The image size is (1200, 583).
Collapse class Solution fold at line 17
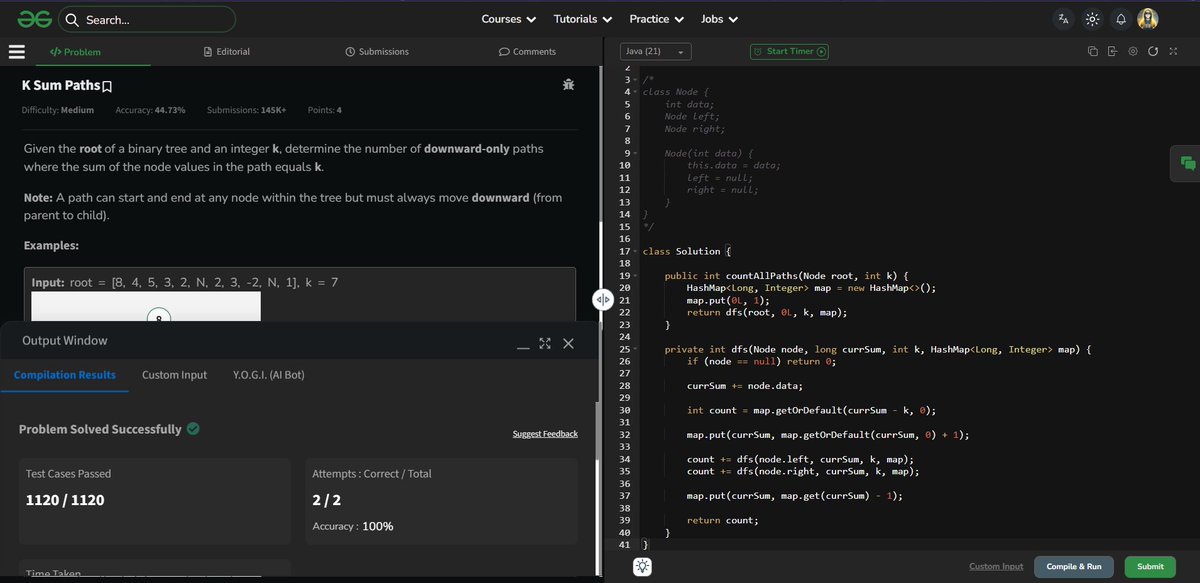click(x=635, y=251)
